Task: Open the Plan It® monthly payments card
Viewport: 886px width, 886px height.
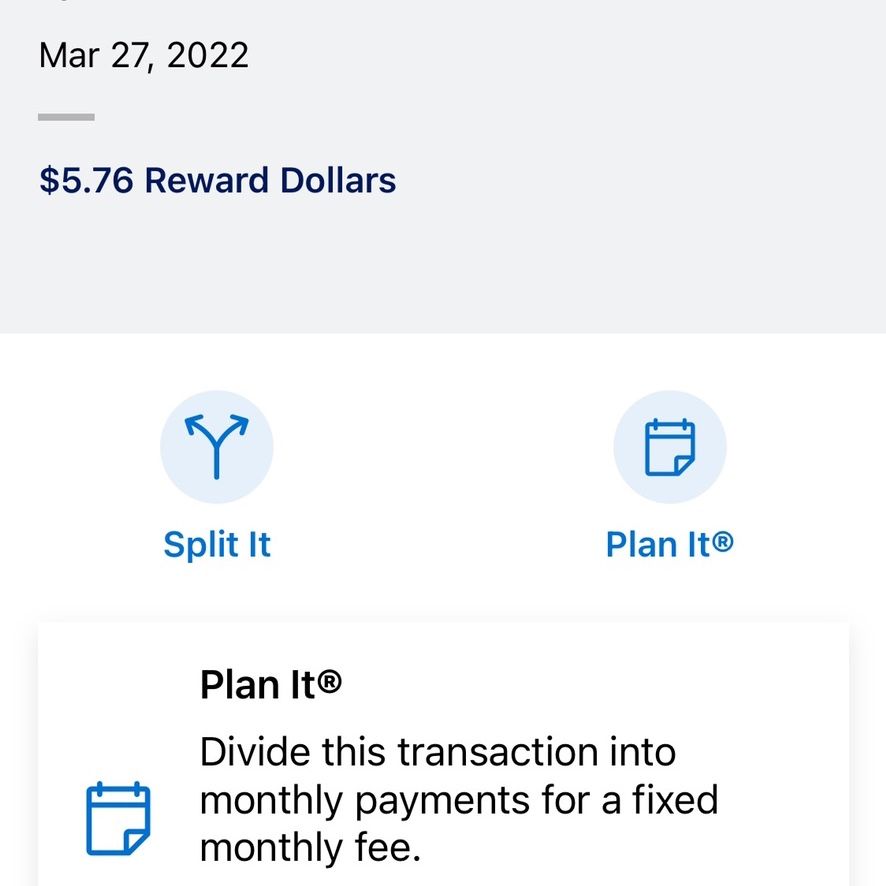Action: click(x=443, y=754)
